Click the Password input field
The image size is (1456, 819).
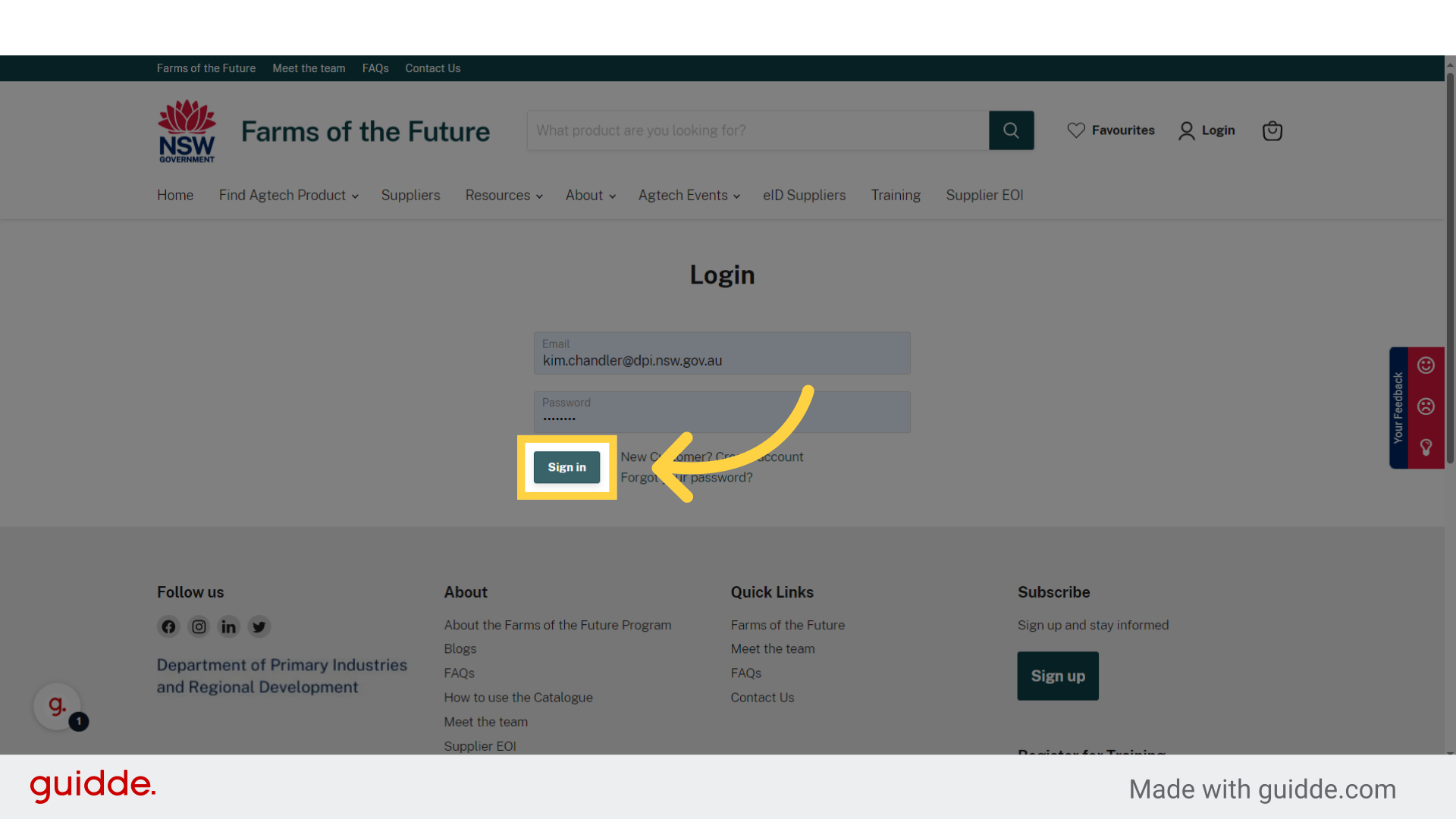722,412
